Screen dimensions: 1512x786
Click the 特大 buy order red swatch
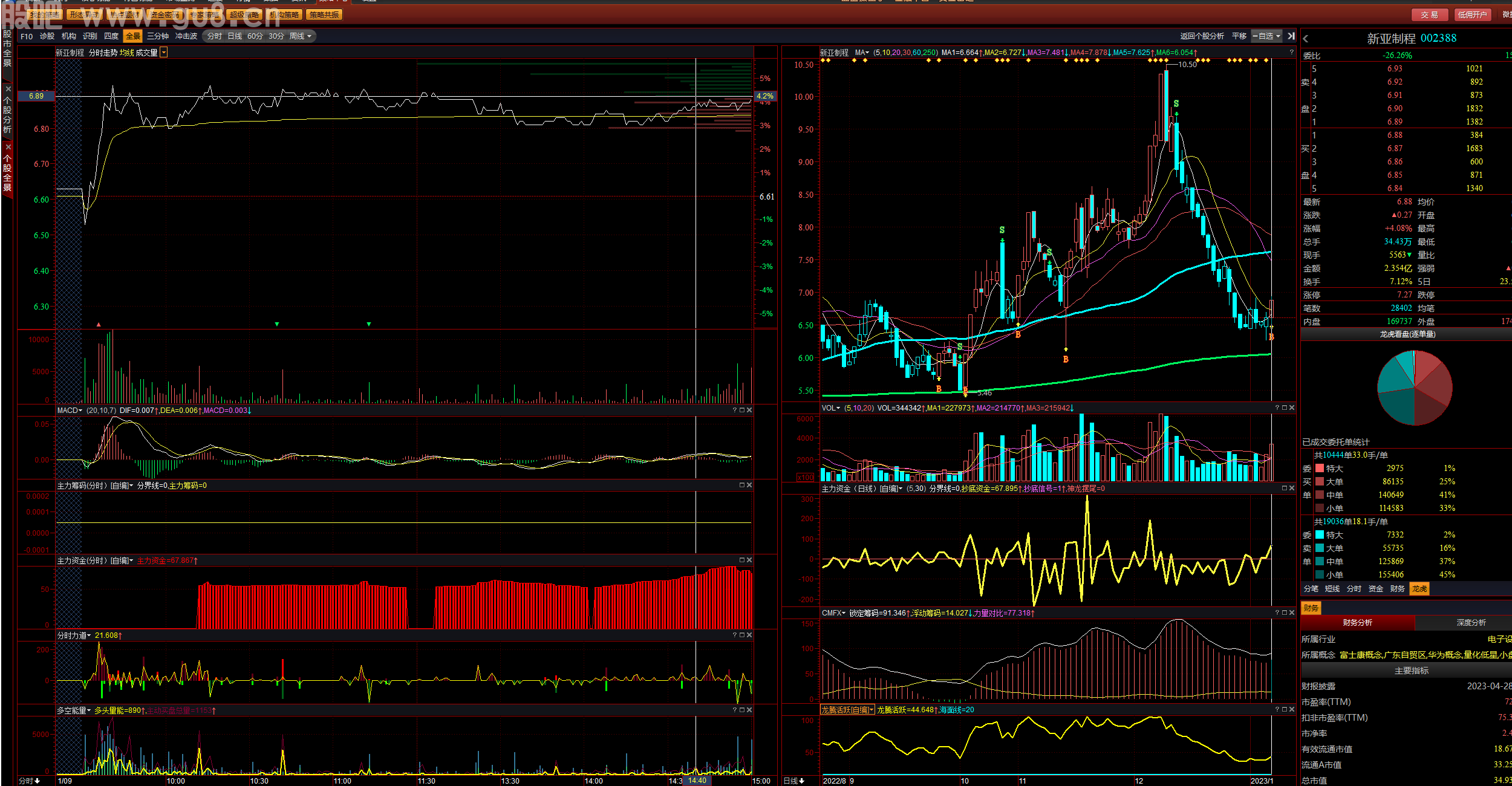(1320, 469)
